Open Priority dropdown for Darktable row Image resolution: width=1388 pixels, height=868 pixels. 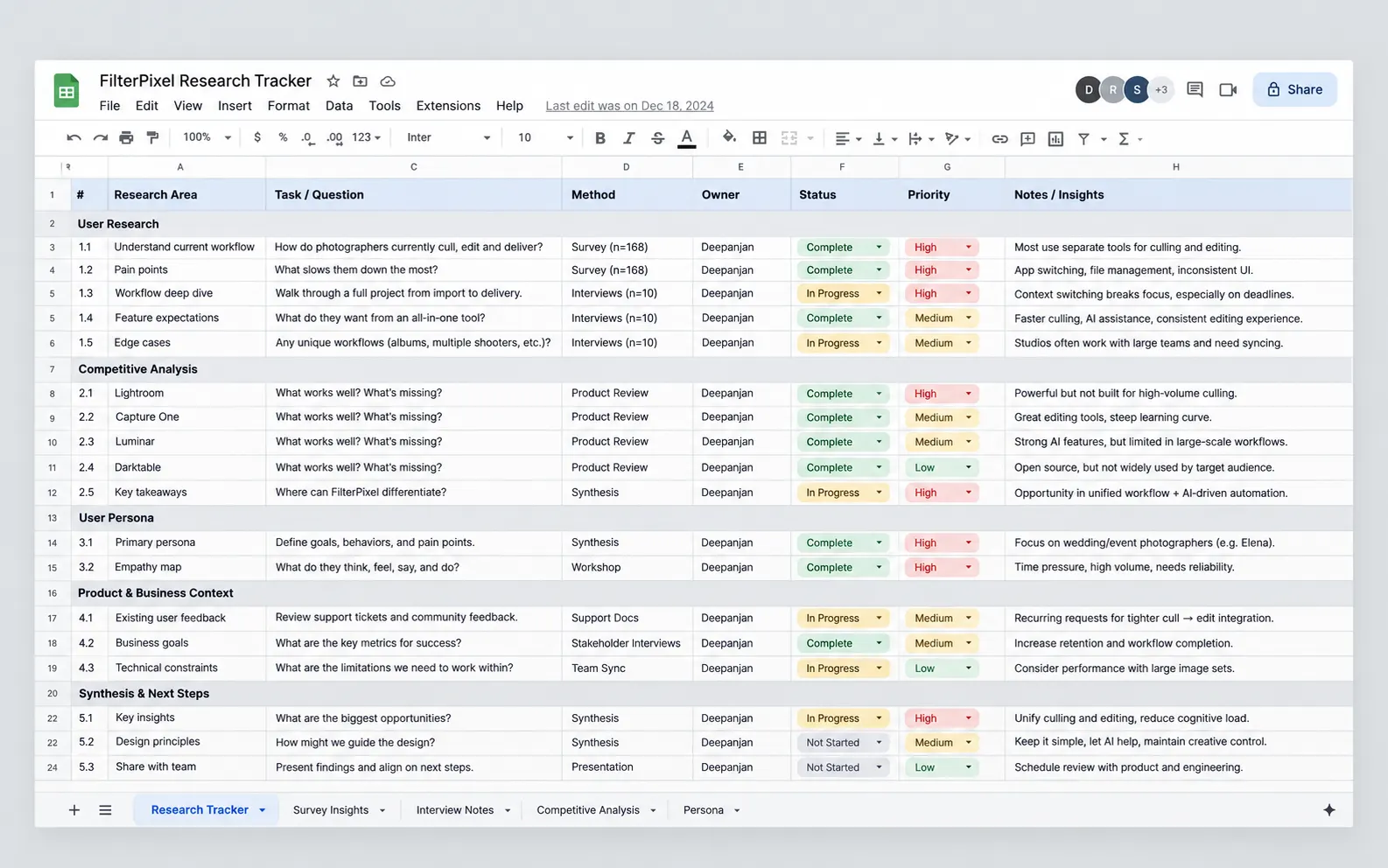point(941,468)
